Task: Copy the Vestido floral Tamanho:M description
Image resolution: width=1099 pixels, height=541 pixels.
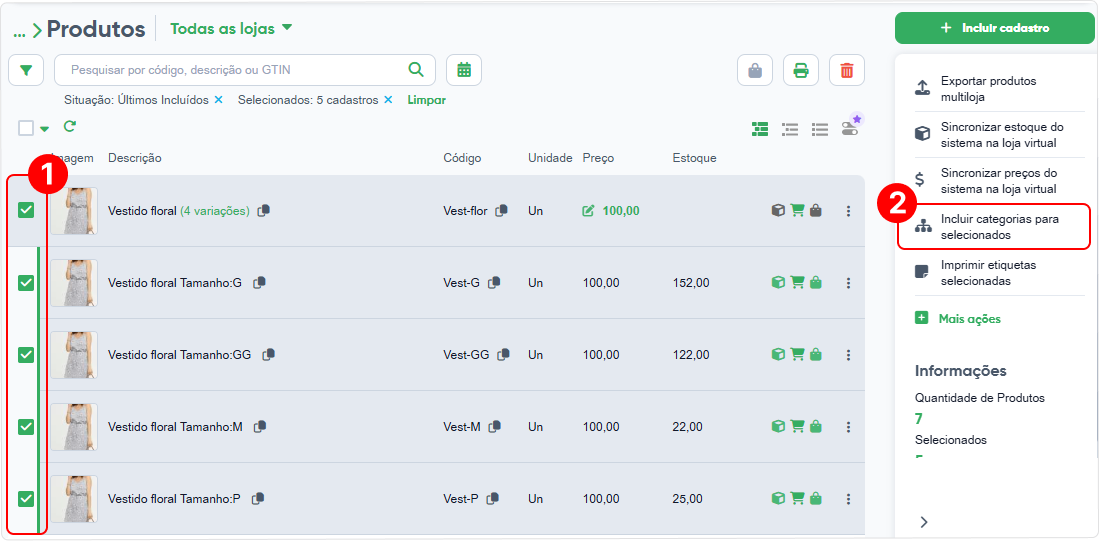Action: point(260,426)
